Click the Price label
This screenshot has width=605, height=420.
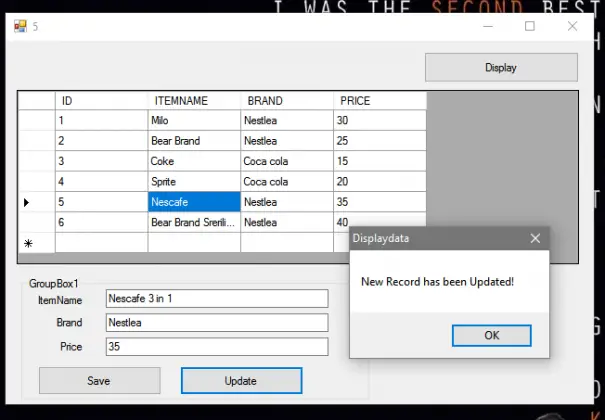click(x=71, y=347)
